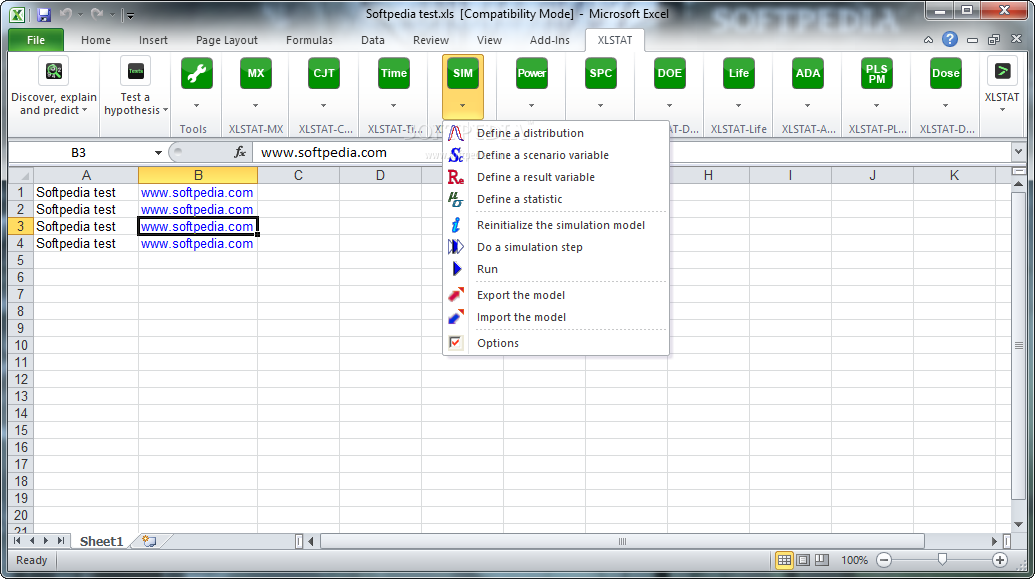
Task: Click the XLSTAT-MX green icon
Action: (x=255, y=73)
